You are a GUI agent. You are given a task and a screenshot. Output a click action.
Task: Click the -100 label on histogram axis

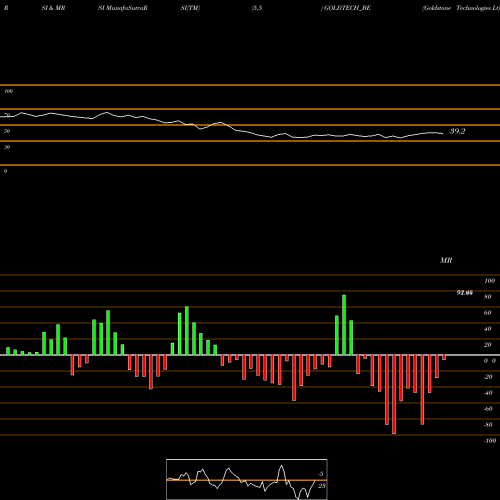(490, 441)
